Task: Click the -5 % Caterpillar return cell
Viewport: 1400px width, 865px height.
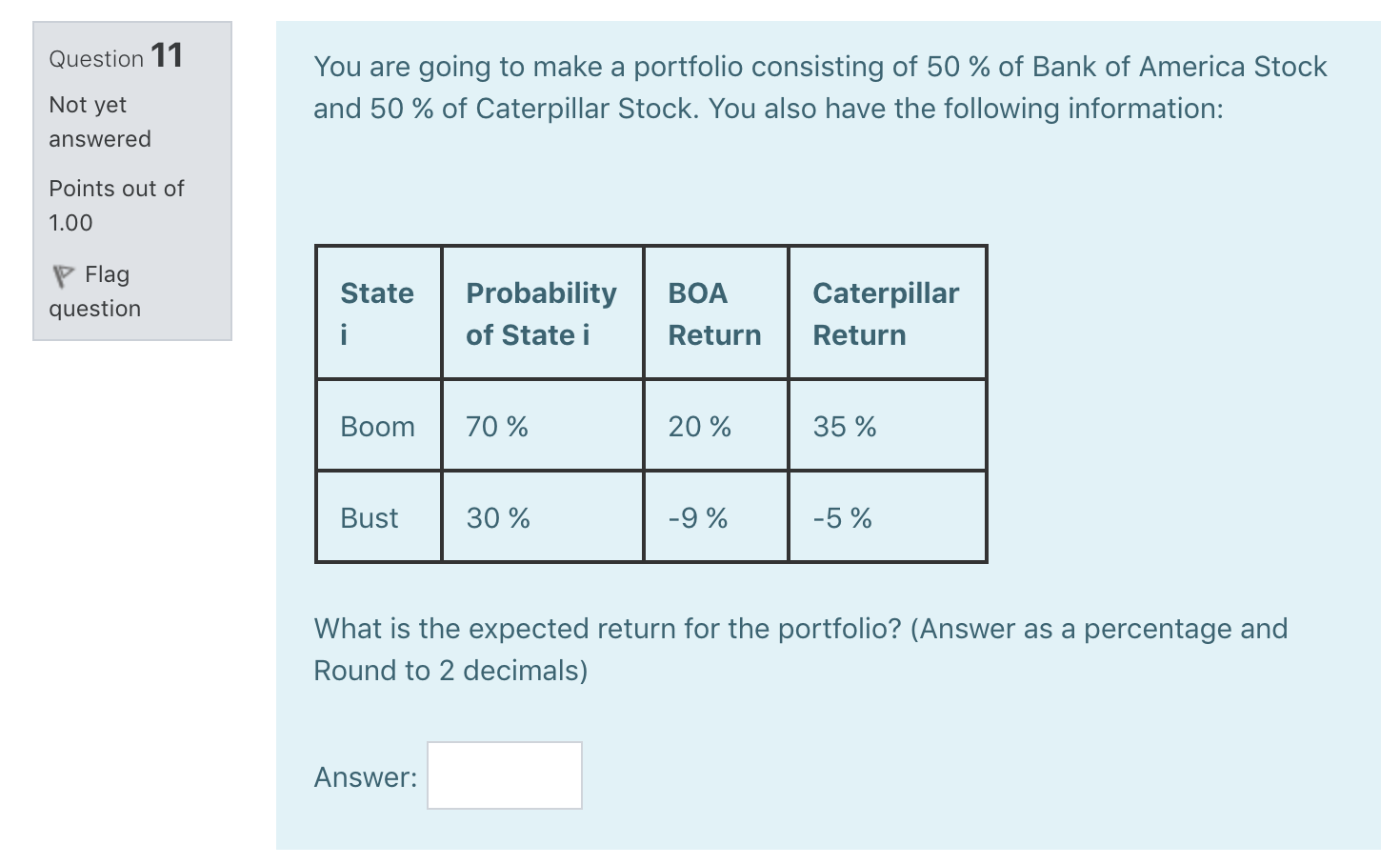Action: click(x=842, y=517)
